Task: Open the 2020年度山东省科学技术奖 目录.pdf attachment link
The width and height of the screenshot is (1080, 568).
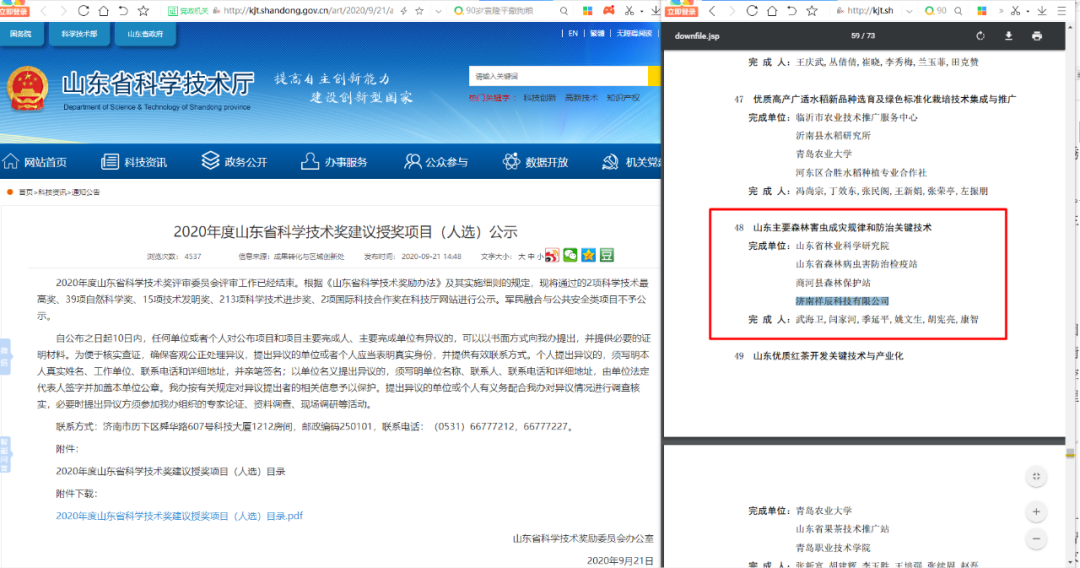Action: pos(179,516)
